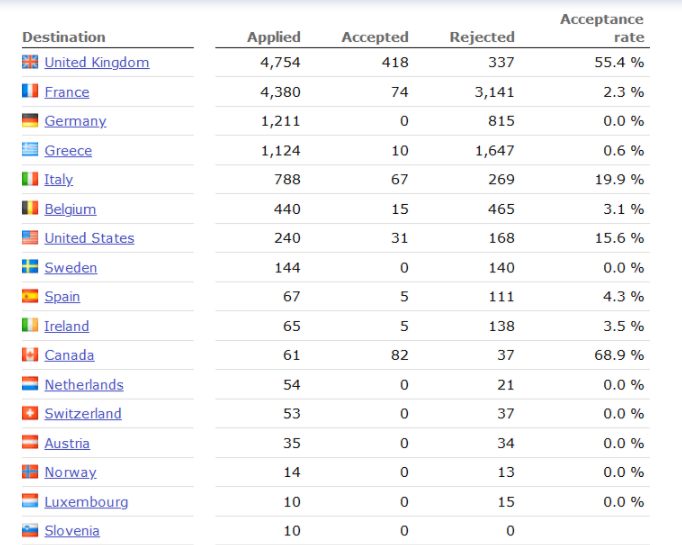Screen dimensions: 682x545
Task: Open the Luxembourg destination link
Action: pos(87,502)
